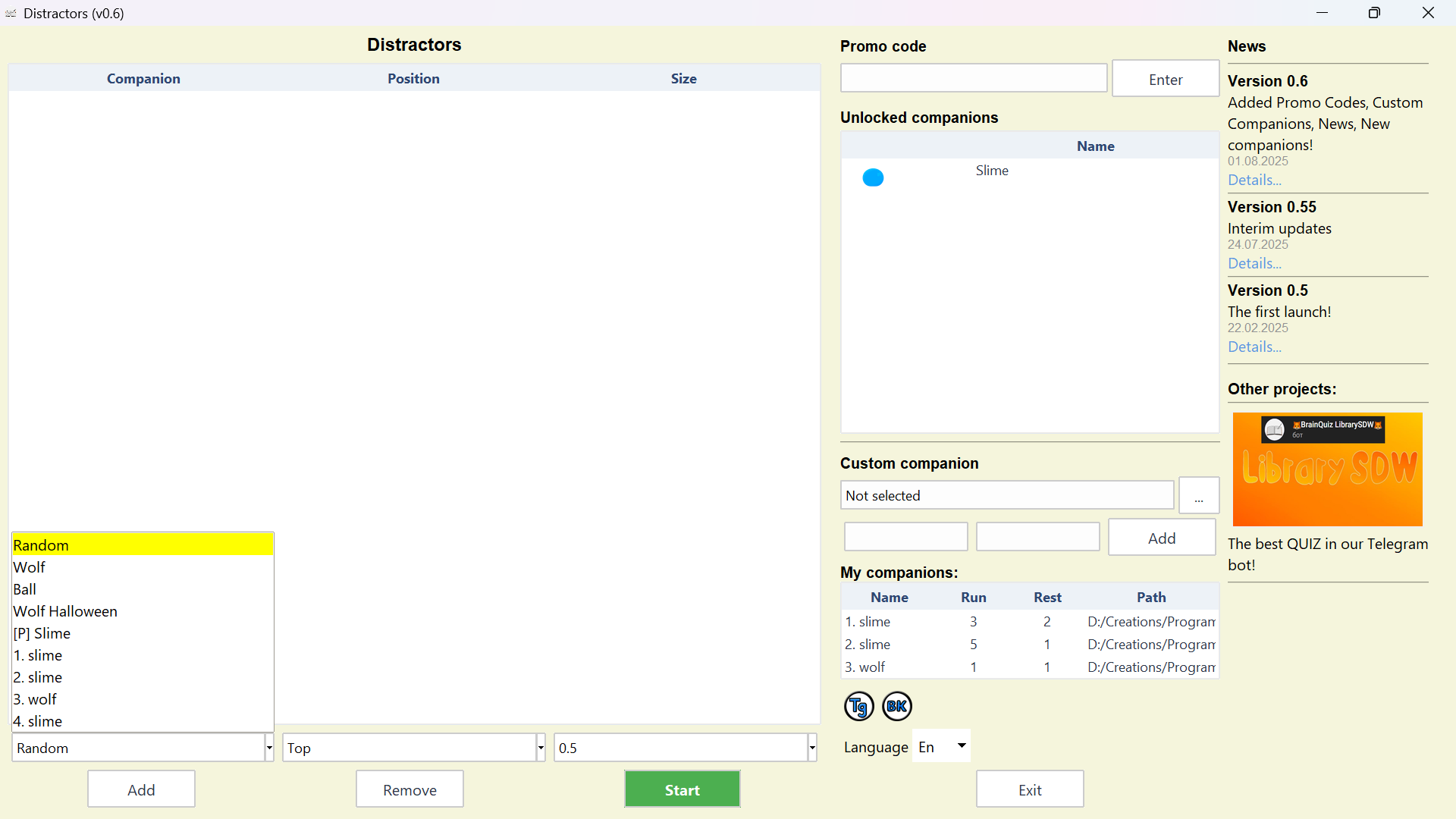Expand the Position dropdown showing Top
The width and height of the screenshot is (1456, 819).
(x=540, y=748)
